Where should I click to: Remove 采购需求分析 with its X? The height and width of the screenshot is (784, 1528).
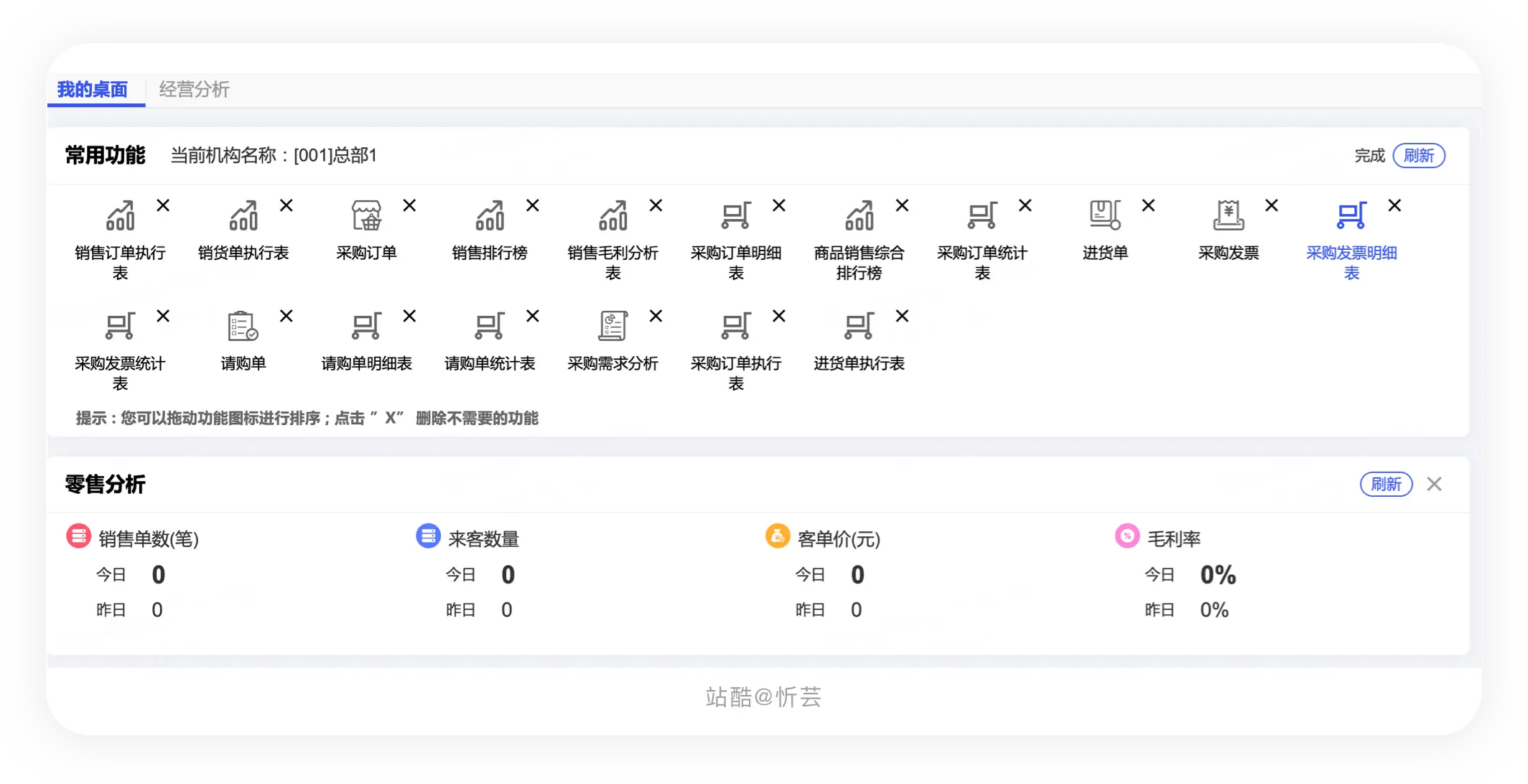656,316
